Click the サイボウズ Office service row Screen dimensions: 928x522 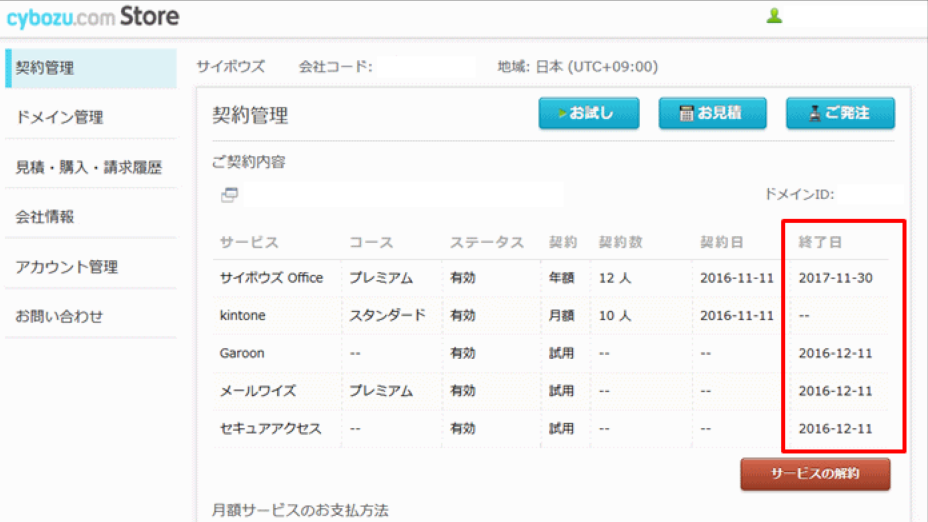pos(271,278)
